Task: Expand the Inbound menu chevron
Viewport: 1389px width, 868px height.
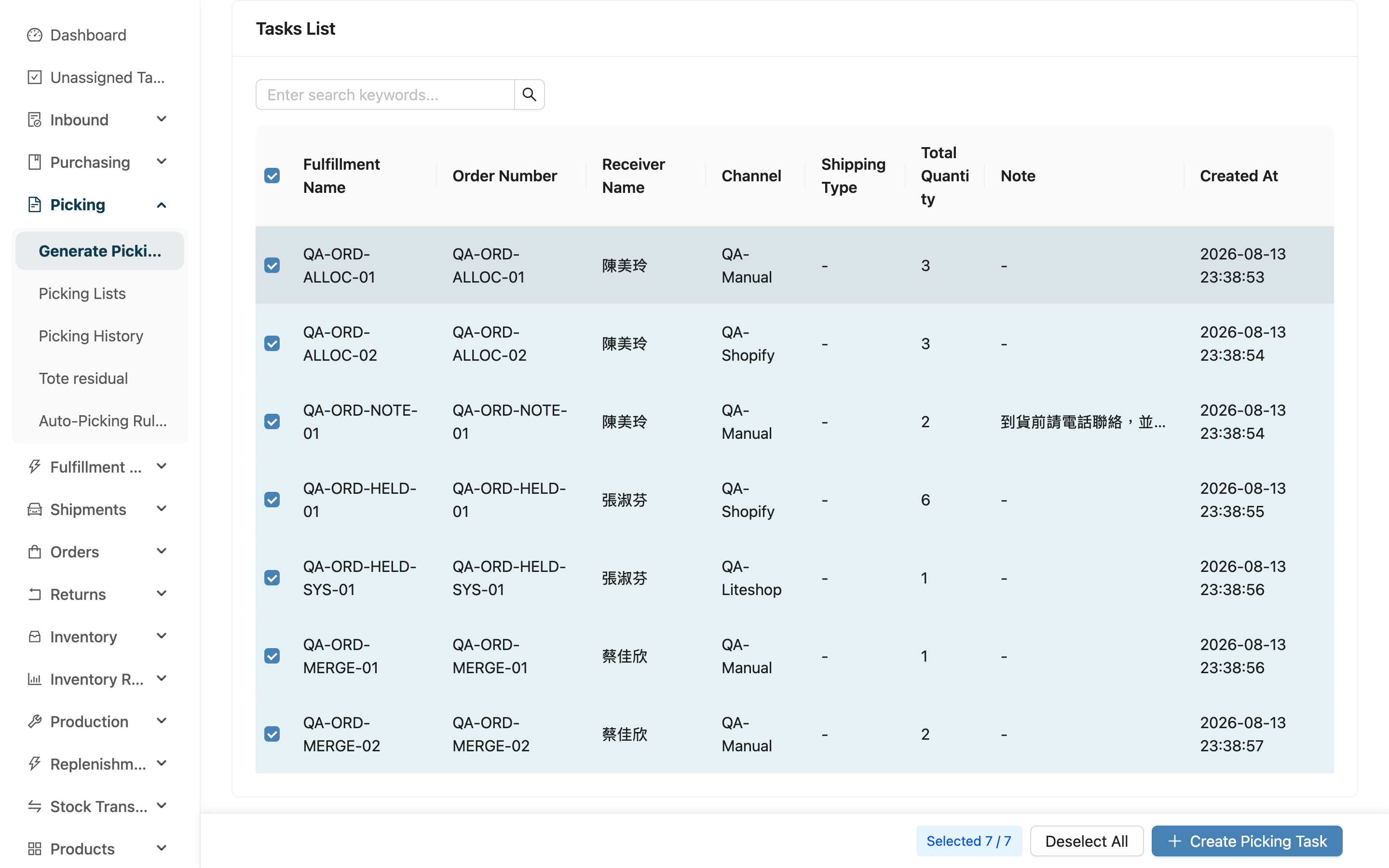Action: pyautogui.click(x=162, y=120)
